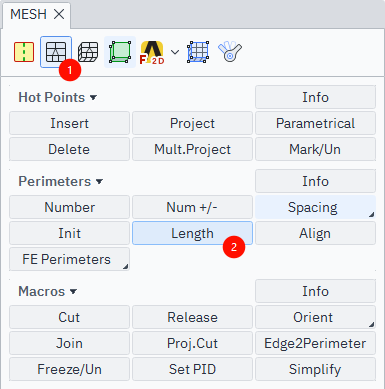Click the Length perimeter function
The width and height of the screenshot is (385, 389).
[192, 233]
